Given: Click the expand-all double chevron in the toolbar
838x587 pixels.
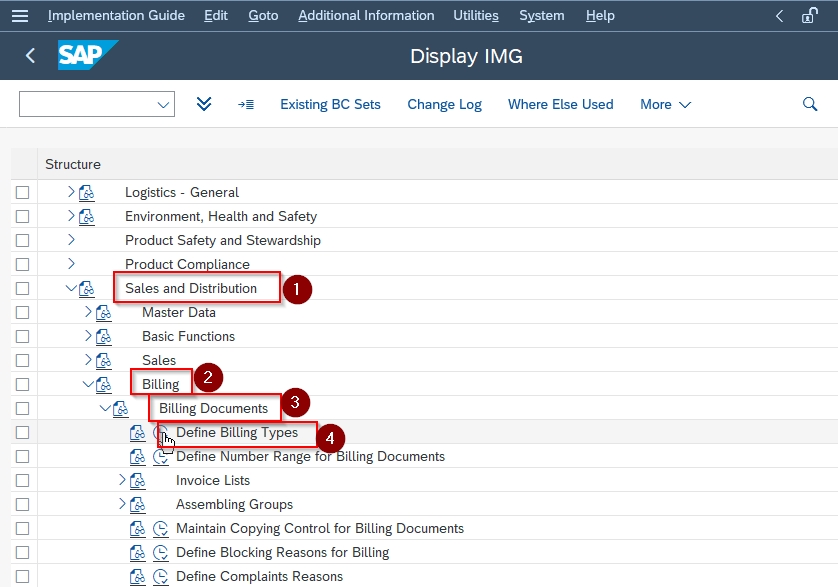Looking at the screenshot, I should [x=204, y=104].
